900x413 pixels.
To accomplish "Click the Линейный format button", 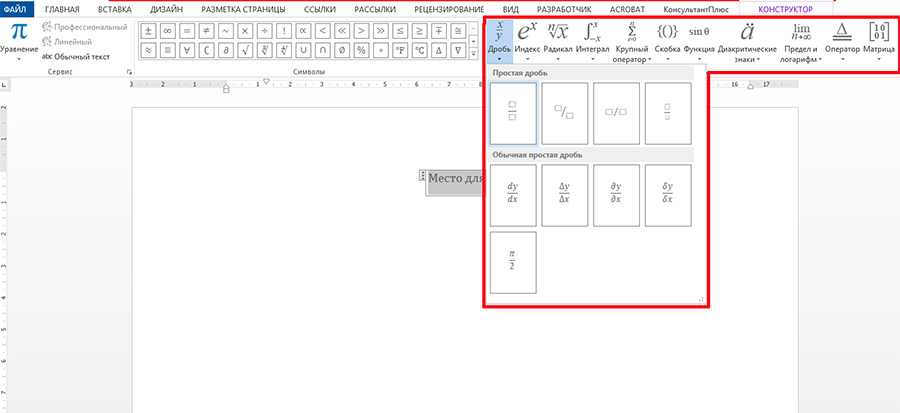I will click(67, 42).
